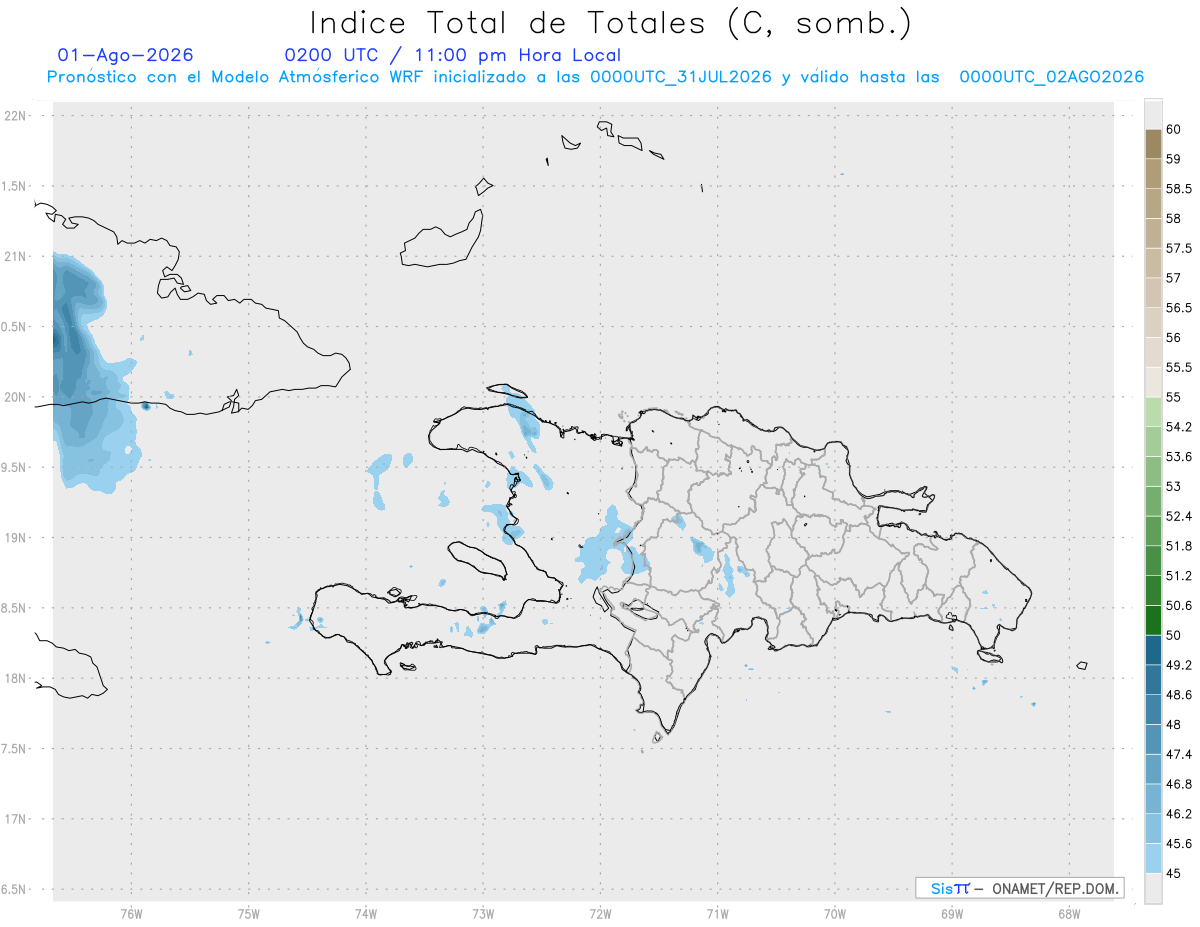Image resolution: width=1200 pixels, height=927 pixels.
Task: Click the dark brown swatch between 59 and 60
Action: pos(1153,144)
